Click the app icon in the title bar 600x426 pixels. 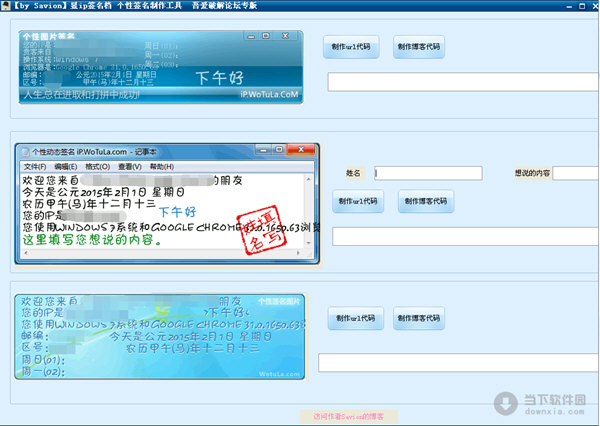coord(5,5)
